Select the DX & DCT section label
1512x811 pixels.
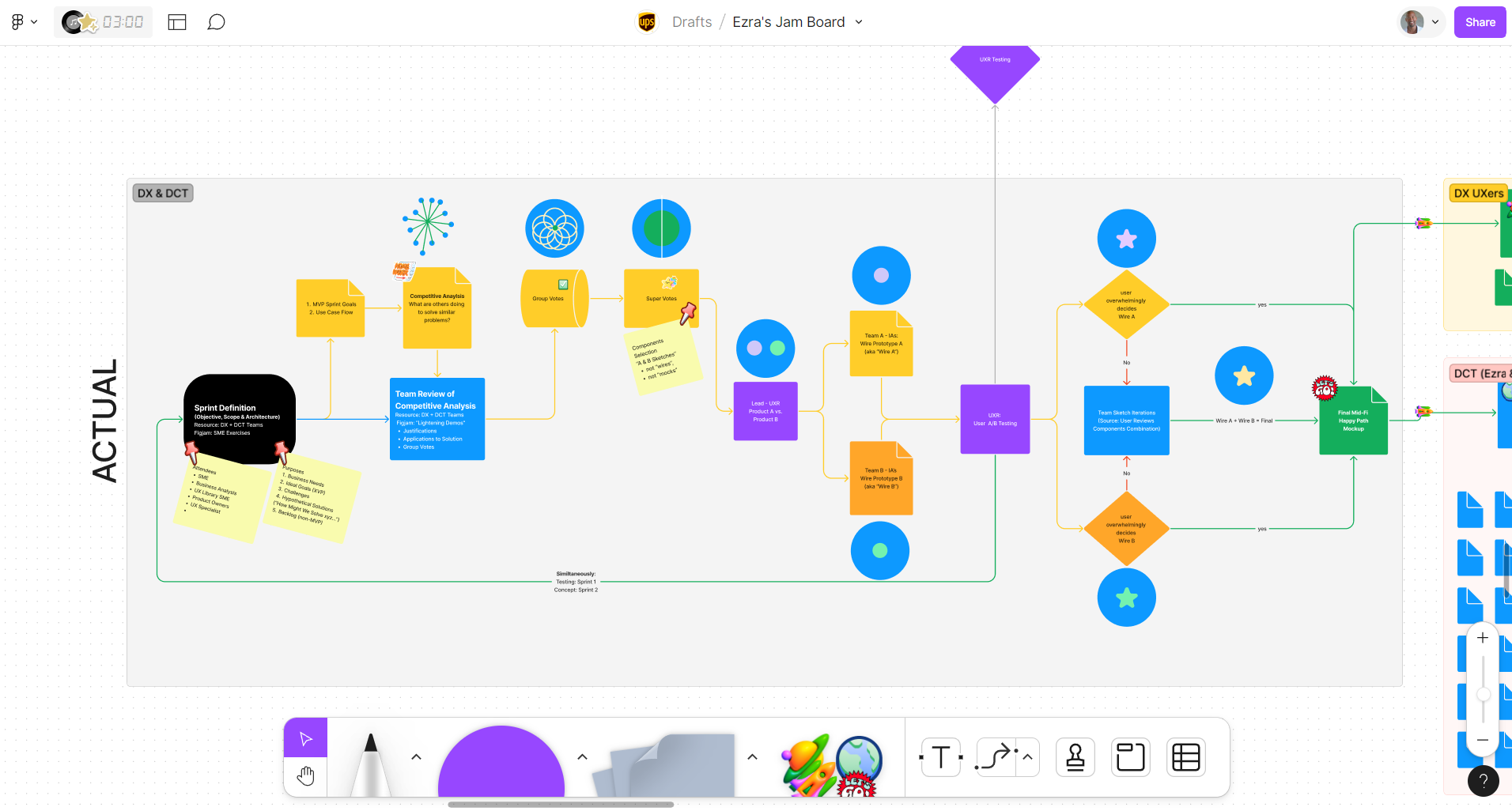163,193
